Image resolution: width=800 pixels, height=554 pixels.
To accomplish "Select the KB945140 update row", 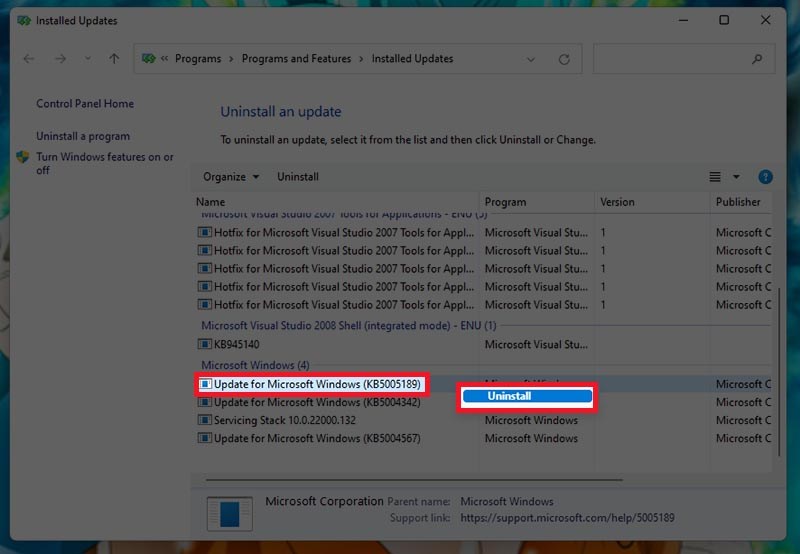I will (483, 344).
